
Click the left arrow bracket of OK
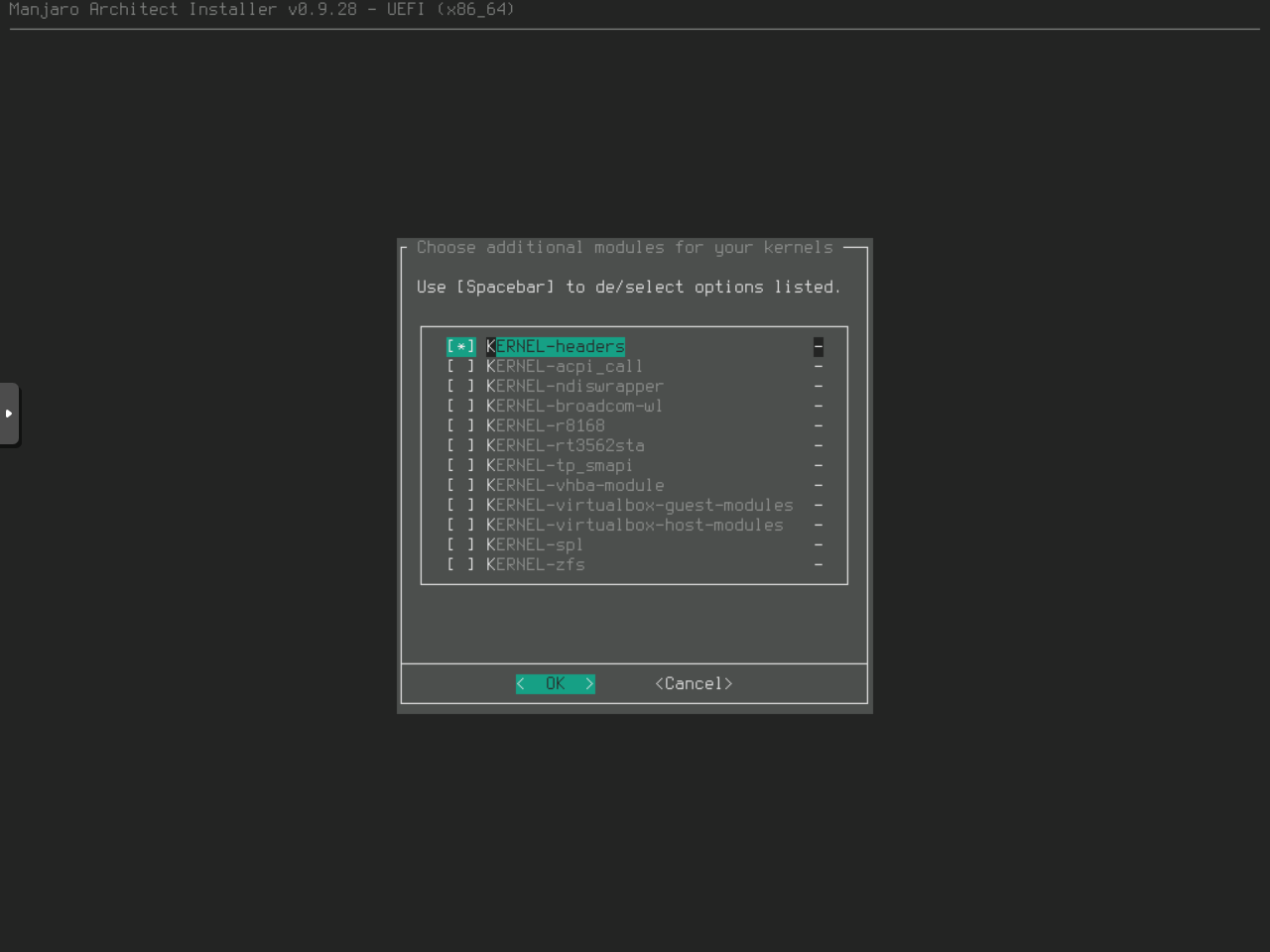pyautogui.click(x=521, y=684)
